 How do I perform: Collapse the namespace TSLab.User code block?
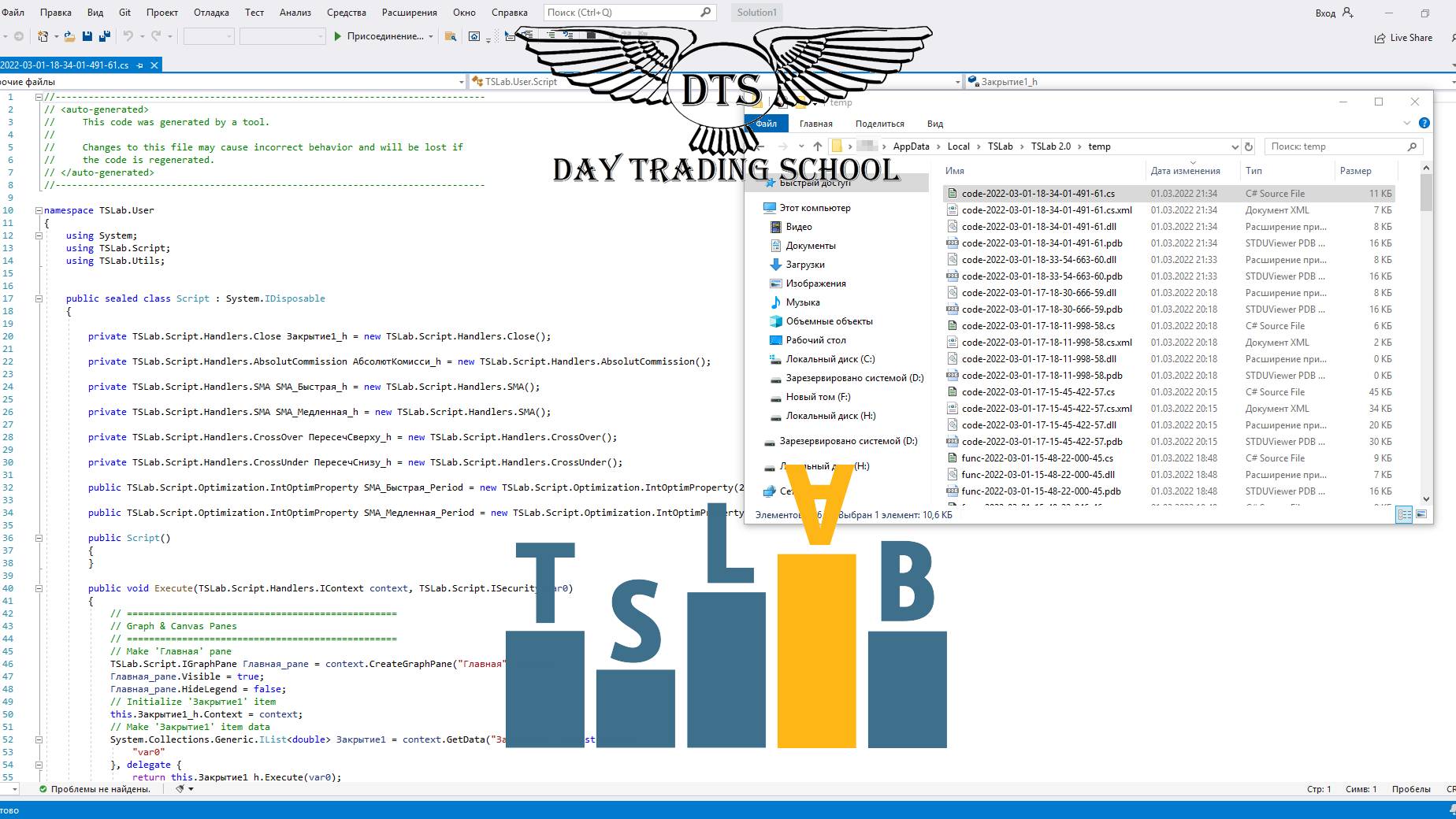[x=38, y=210]
